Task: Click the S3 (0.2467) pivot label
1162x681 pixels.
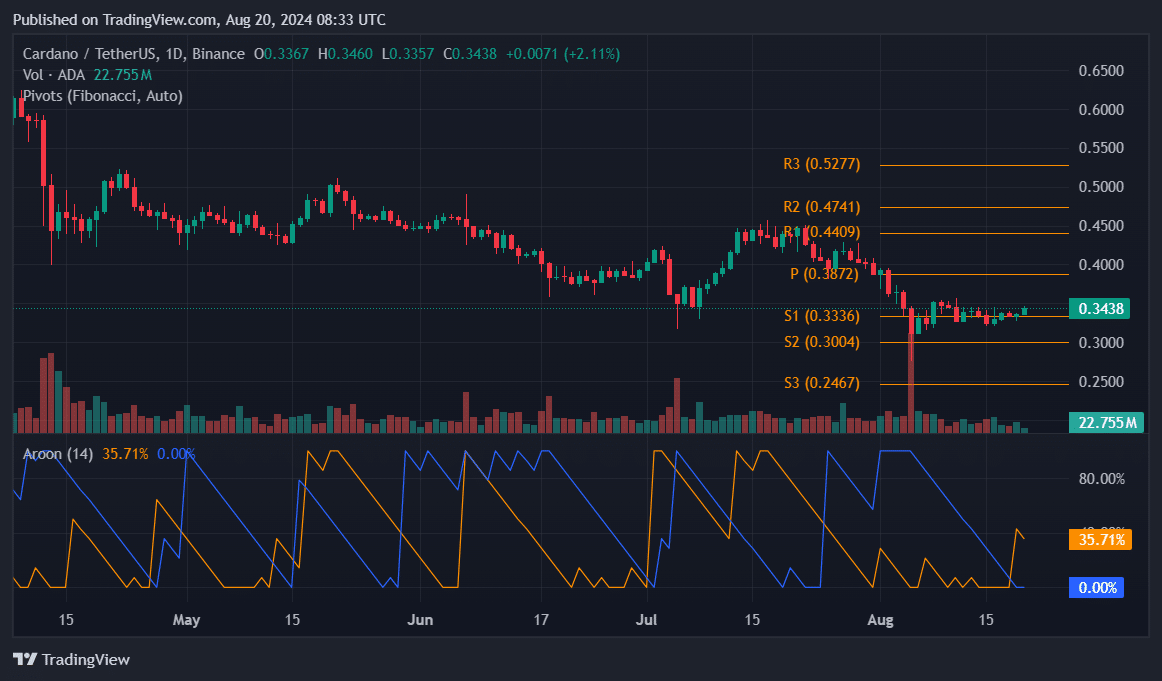Action: point(822,382)
